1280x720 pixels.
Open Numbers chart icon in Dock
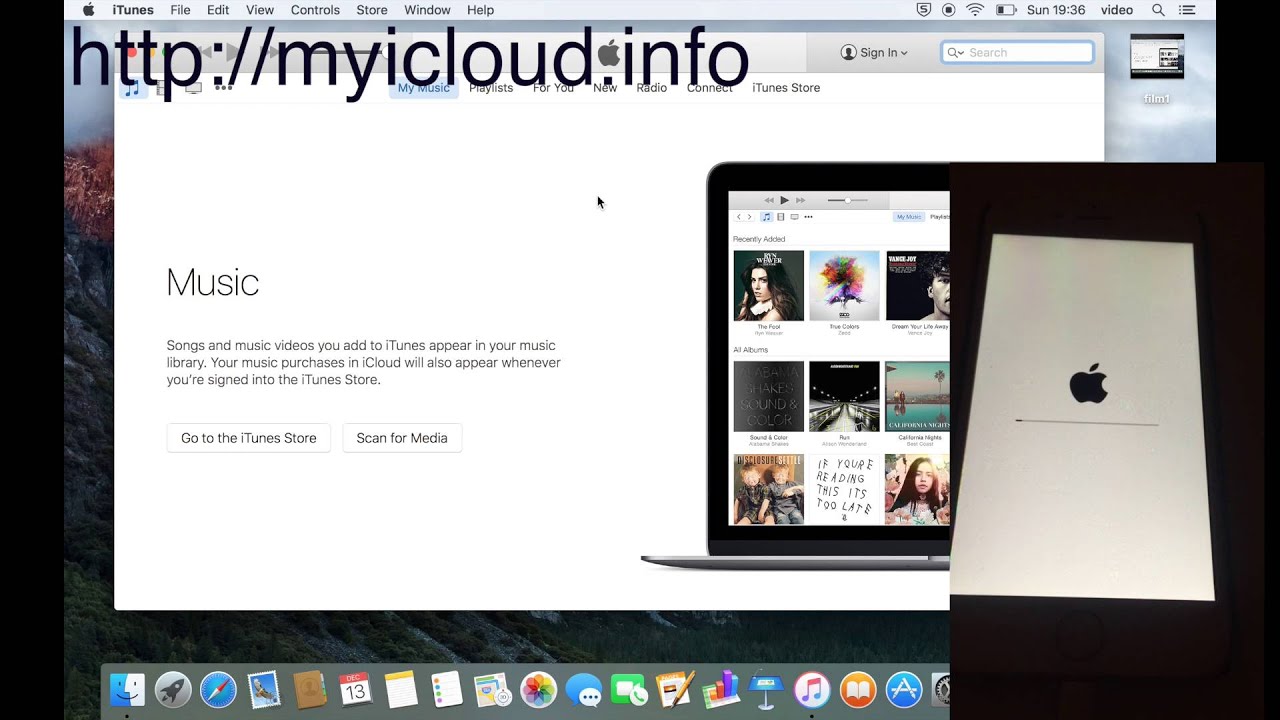721,690
